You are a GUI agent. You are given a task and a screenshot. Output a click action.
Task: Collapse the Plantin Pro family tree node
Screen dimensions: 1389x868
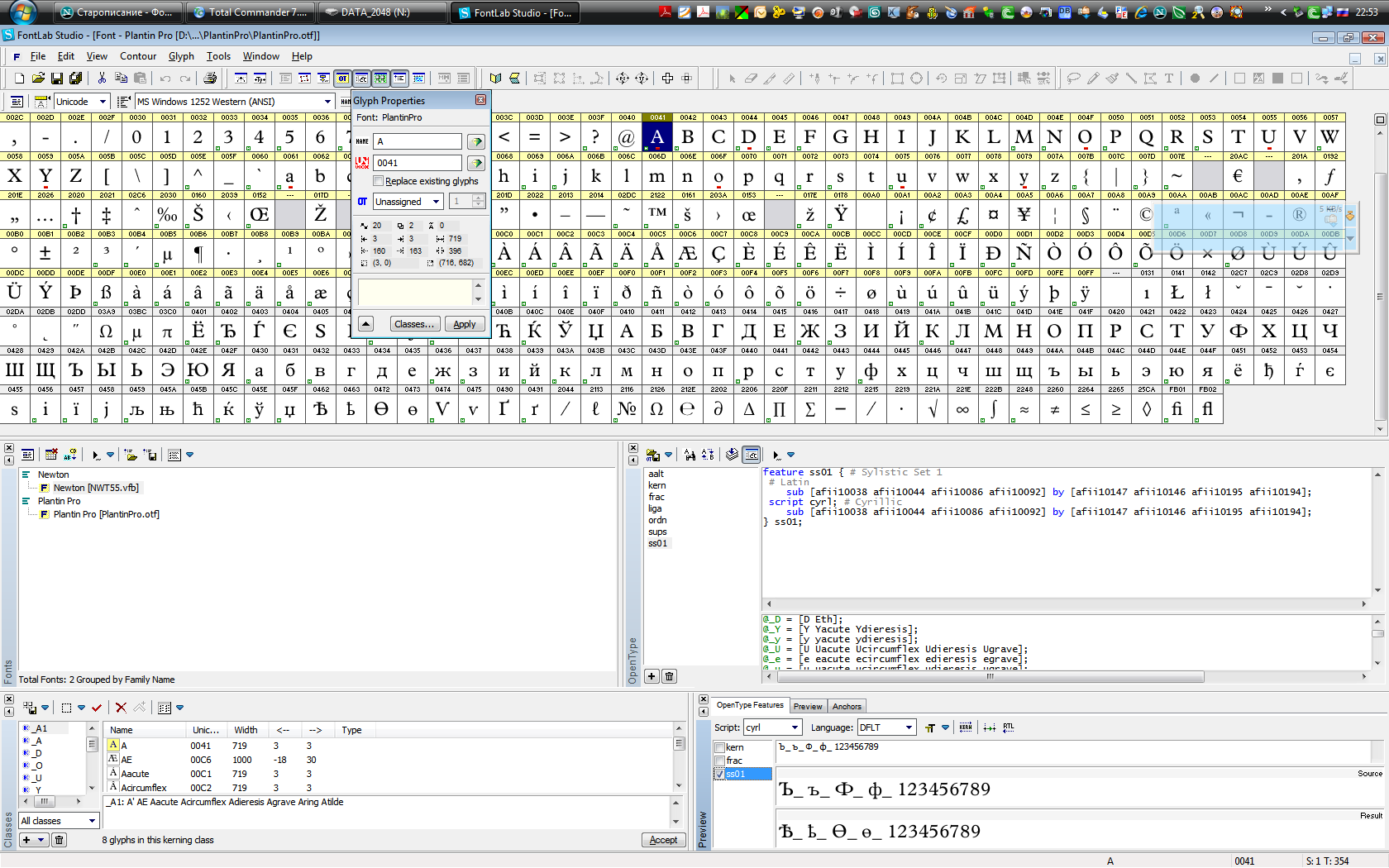pyautogui.click(x=26, y=501)
